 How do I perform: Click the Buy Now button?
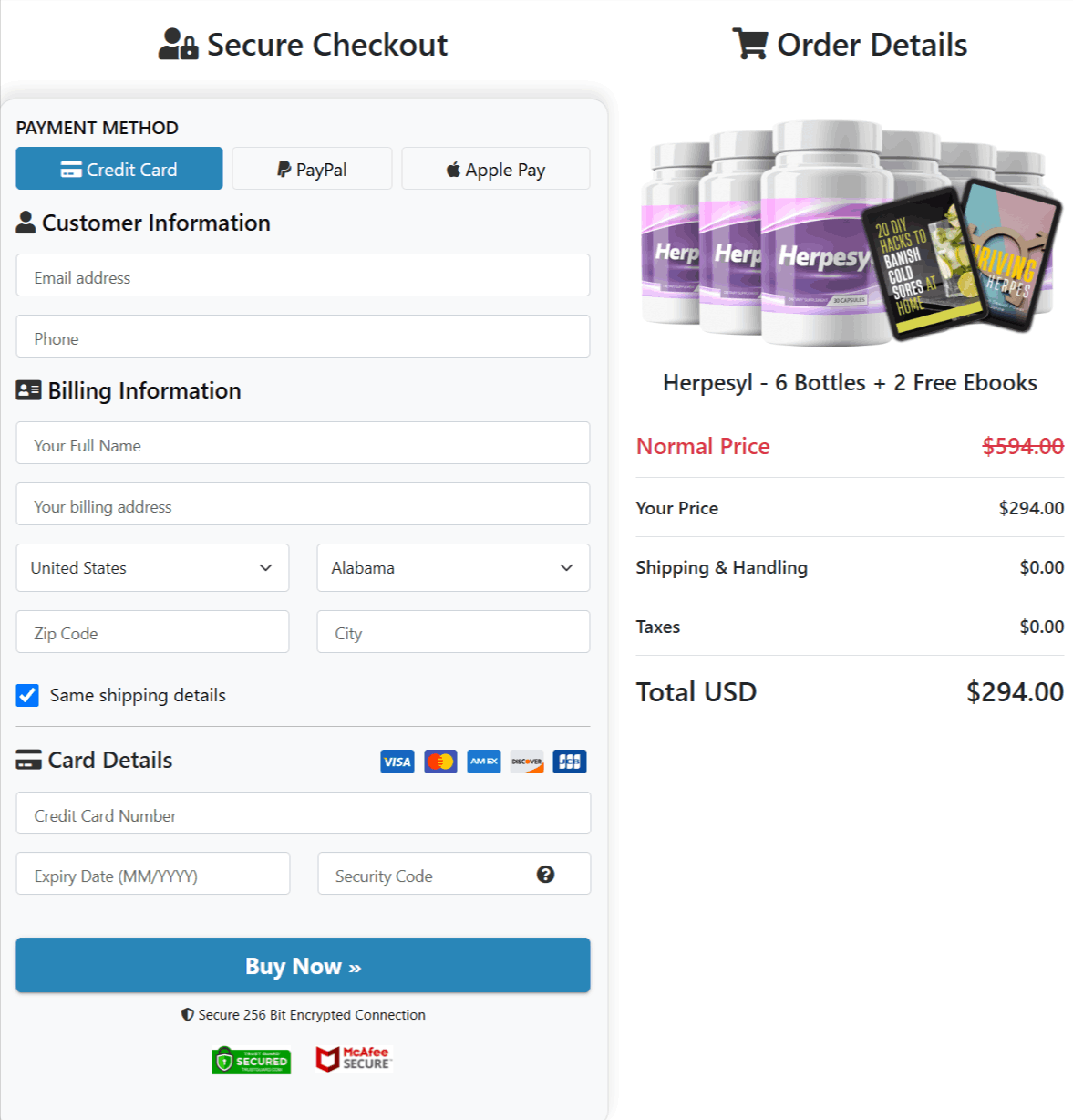pyautogui.click(x=303, y=965)
